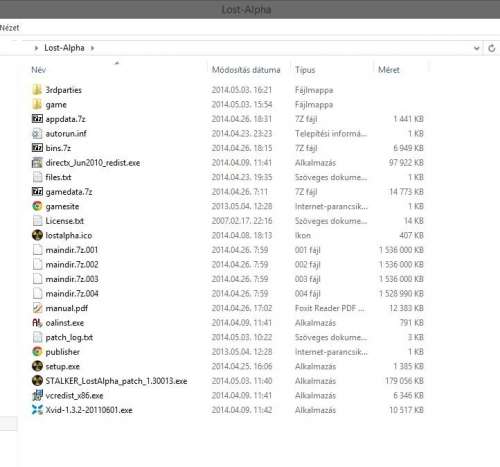
Task: Select the autorun.inf file name
Action: 66,133
